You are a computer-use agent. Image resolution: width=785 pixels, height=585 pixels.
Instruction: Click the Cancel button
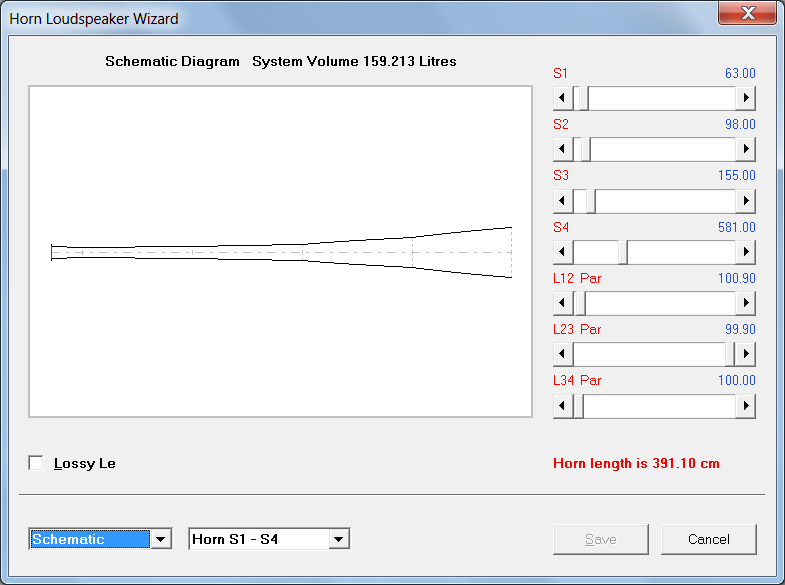708,539
